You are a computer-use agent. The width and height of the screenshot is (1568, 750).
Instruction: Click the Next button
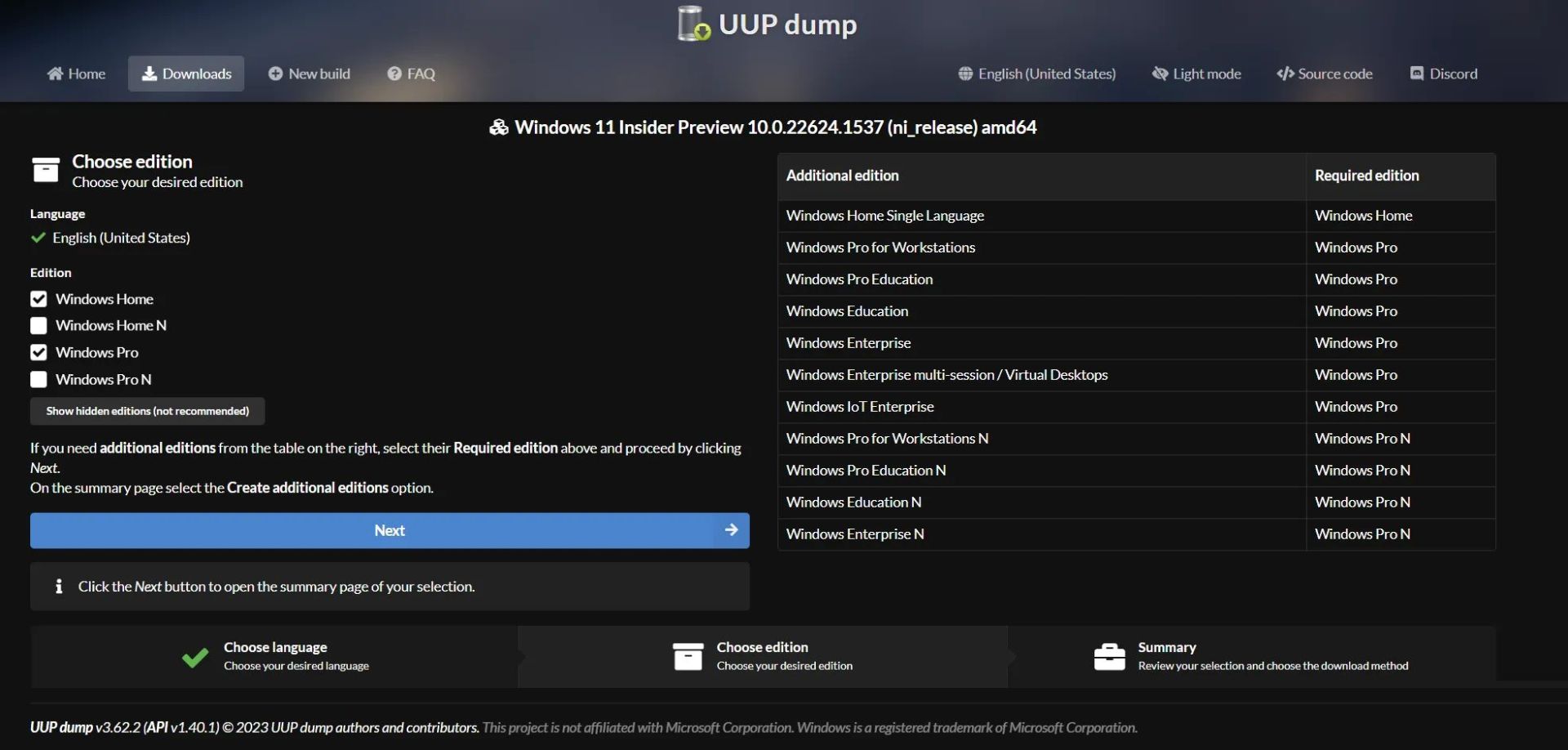click(390, 530)
